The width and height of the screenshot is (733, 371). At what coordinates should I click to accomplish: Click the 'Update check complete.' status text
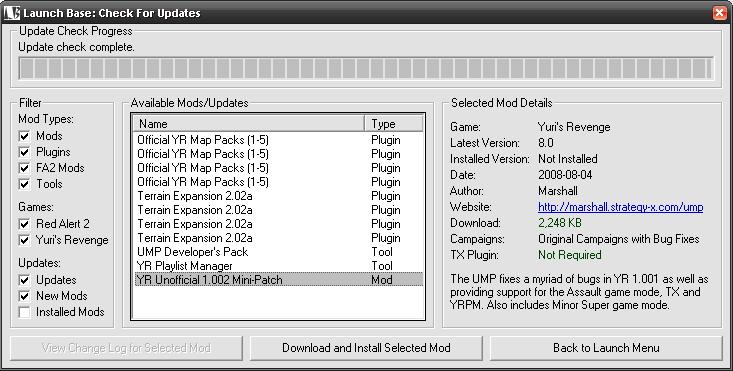tap(76, 47)
